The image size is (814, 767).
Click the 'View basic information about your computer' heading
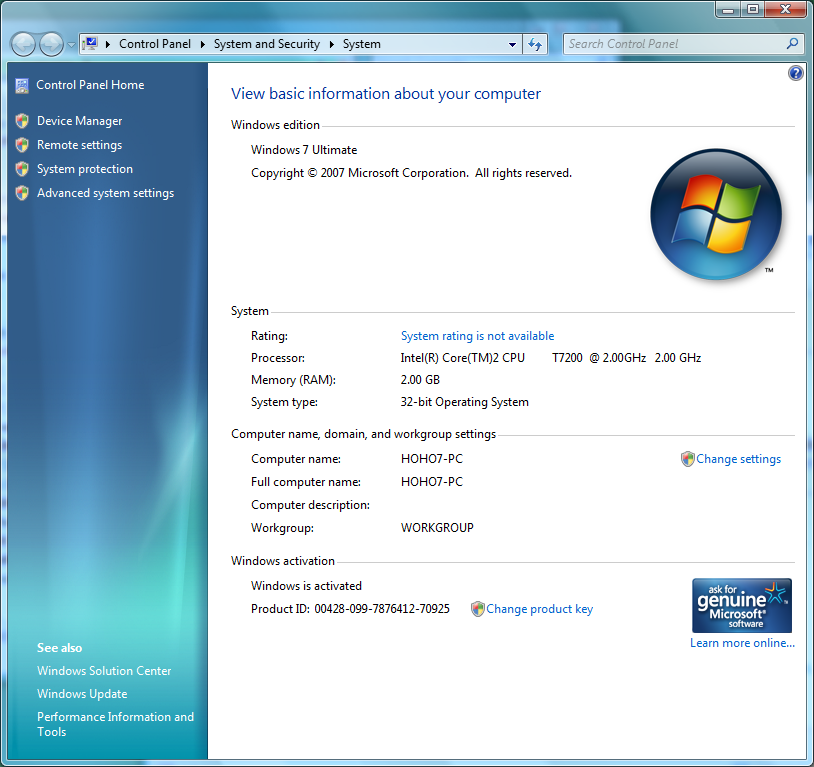pos(386,94)
